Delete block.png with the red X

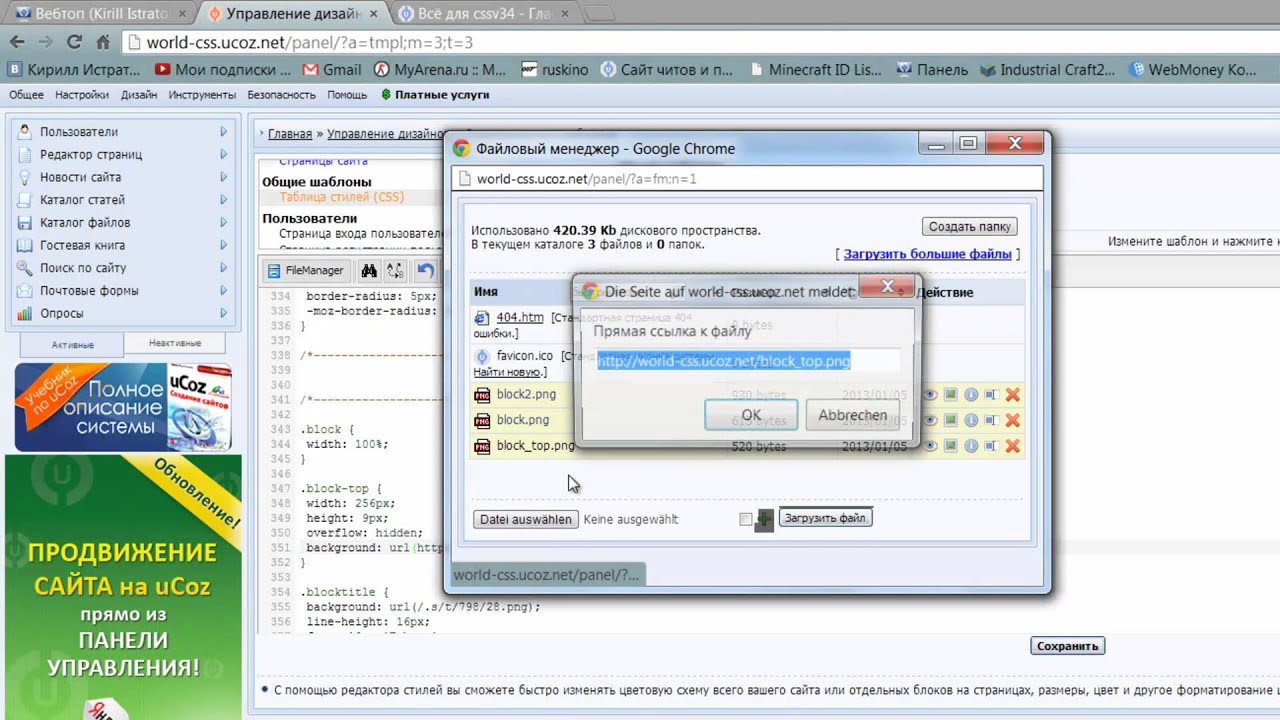(x=1012, y=420)
